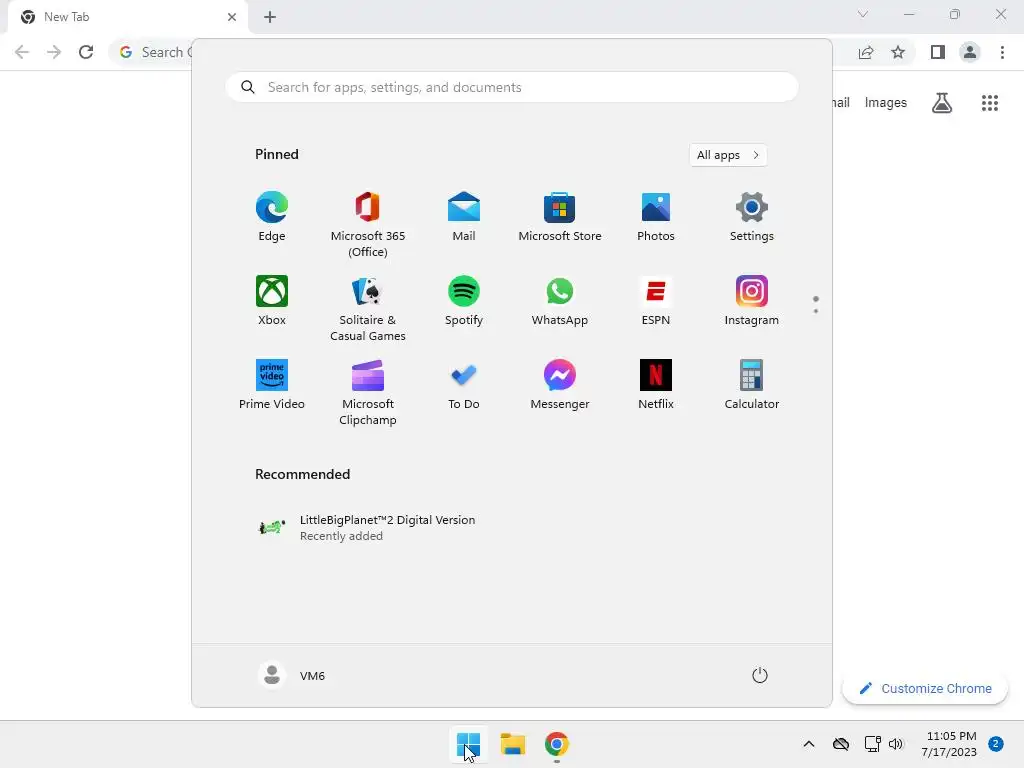
Task: Open the Chrome profile avatar
Action: click(970, 52)
